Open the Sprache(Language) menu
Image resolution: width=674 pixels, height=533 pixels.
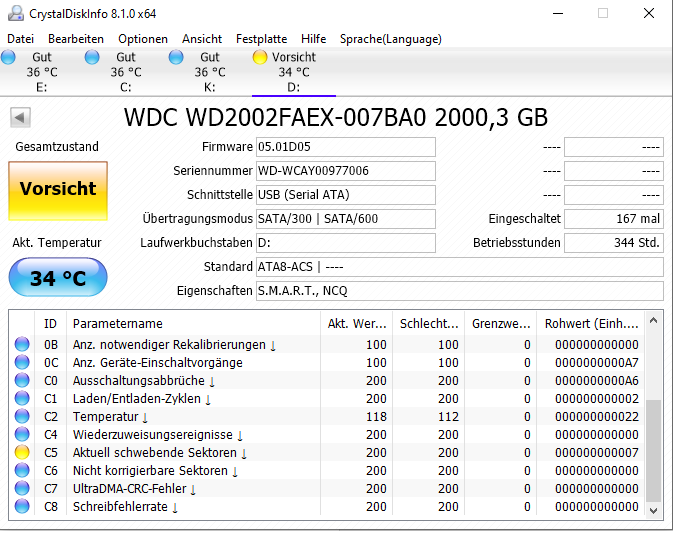point(390,39)
